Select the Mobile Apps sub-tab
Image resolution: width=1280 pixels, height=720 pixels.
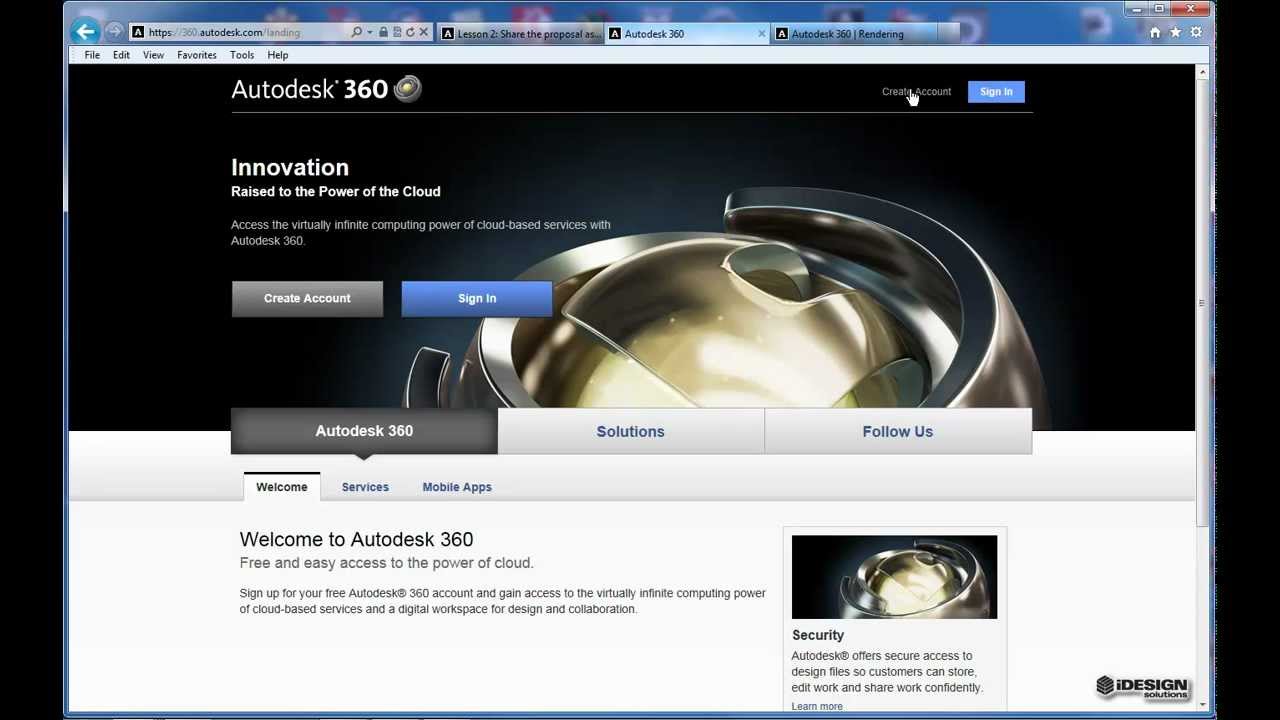(x=457, y=487)
